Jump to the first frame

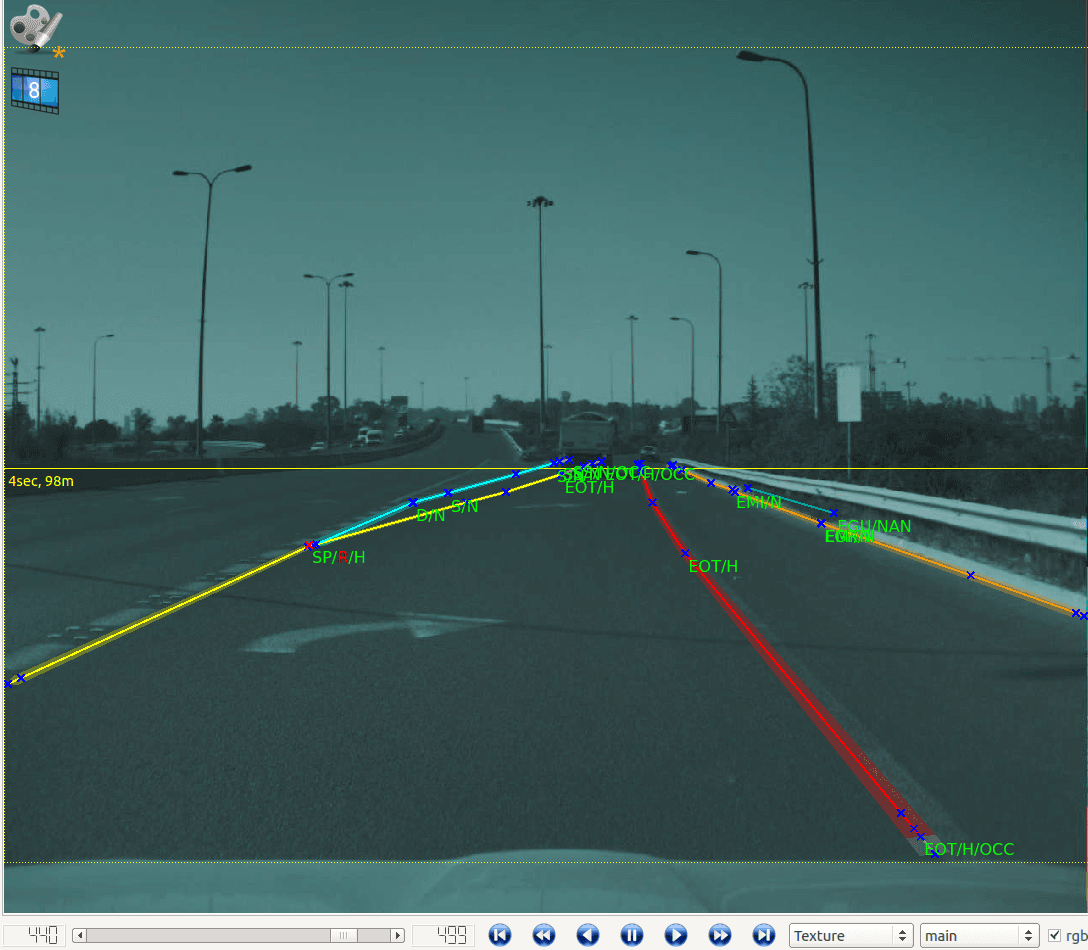[x=500, y=935]
